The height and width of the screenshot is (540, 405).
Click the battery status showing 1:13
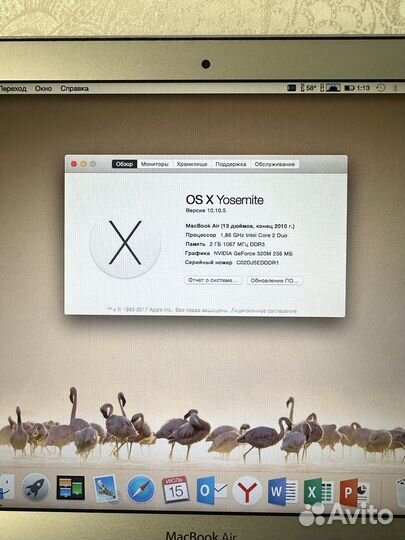coord(357,88)
